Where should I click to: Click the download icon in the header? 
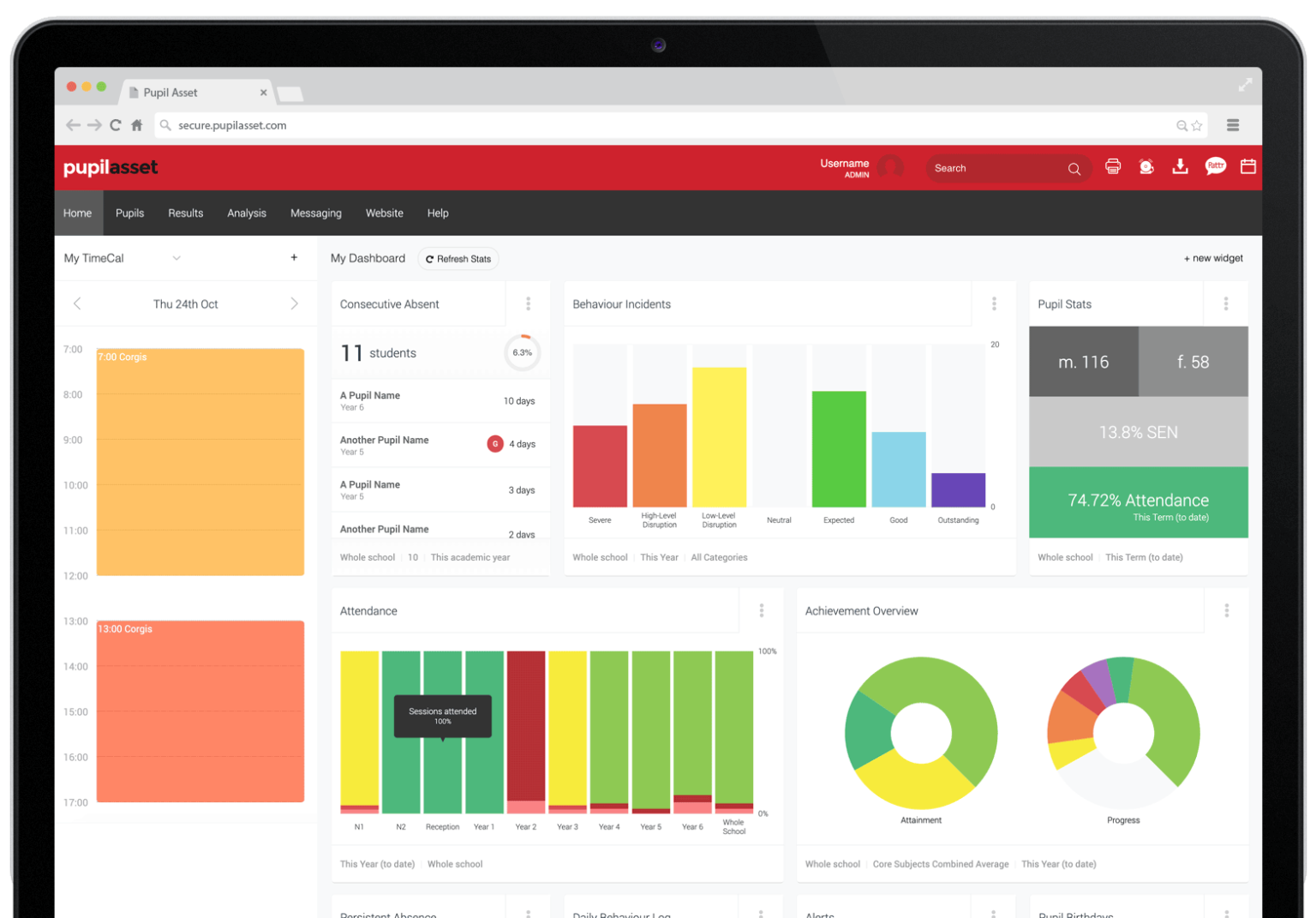tap(1180, 167)
